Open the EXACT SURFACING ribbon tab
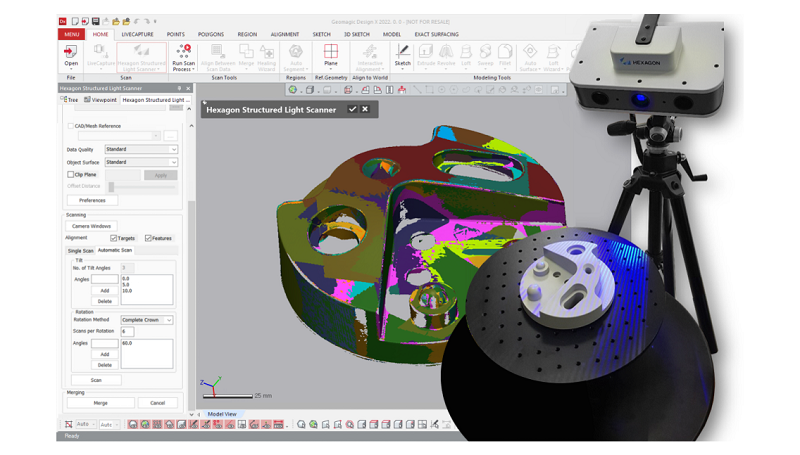 coord(436,34)
